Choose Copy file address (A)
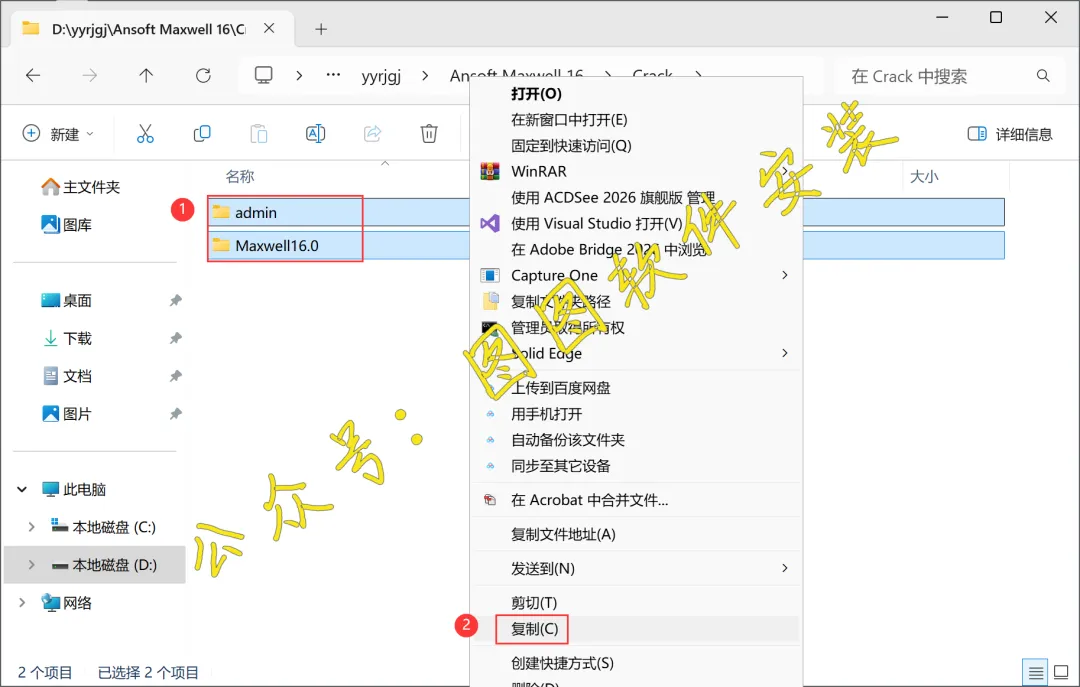This screenshot has height=687, width=1080. tap(635, 535)
